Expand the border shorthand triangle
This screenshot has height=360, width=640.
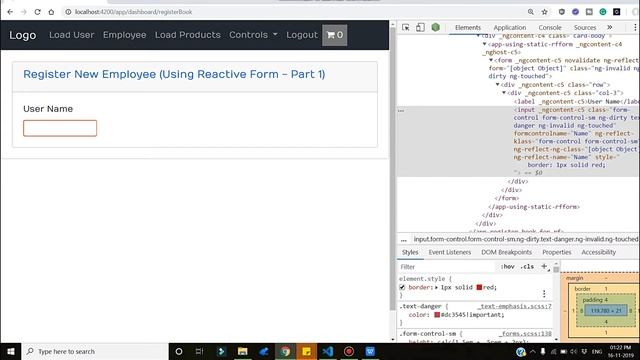coord(436,287)
